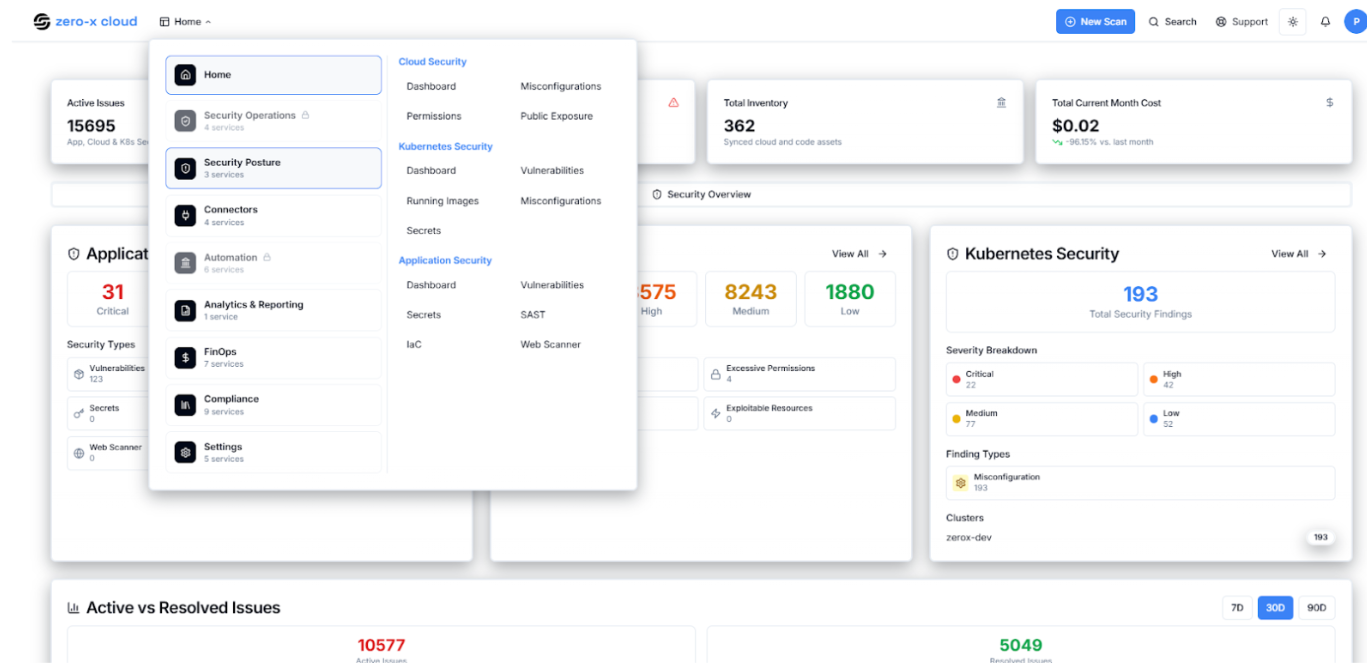Select the 30D time range
This screenshot has width=1372, height=664.
(x=1275, y=608)
